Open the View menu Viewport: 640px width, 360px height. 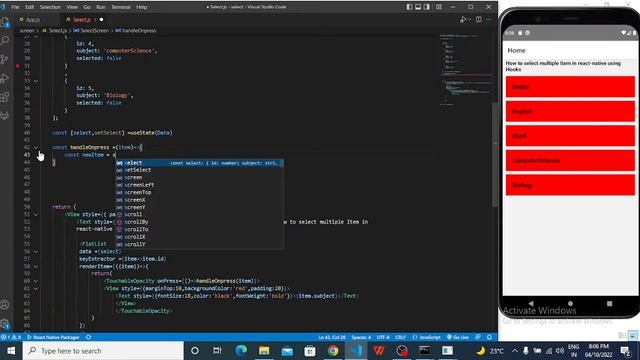pos(72,7)
